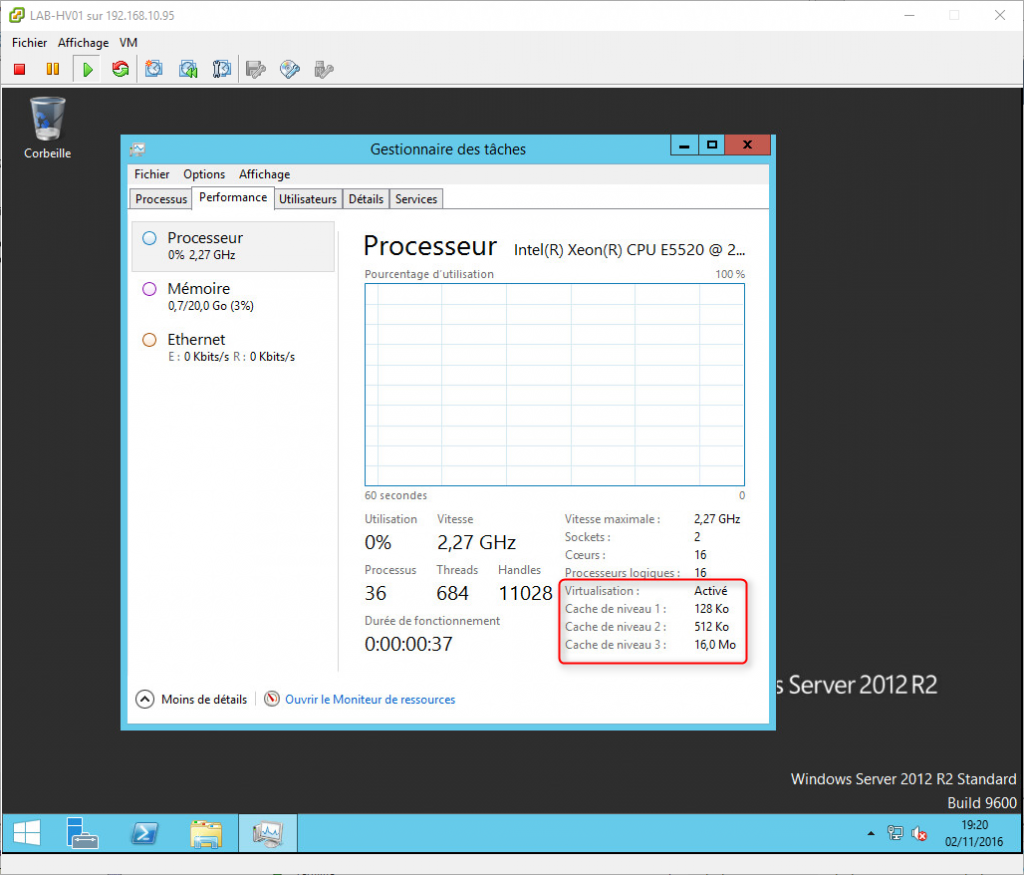Launch PowerShell from the taskbar
The height and width of the screenshot is (875, 1024).
[144, 833]
